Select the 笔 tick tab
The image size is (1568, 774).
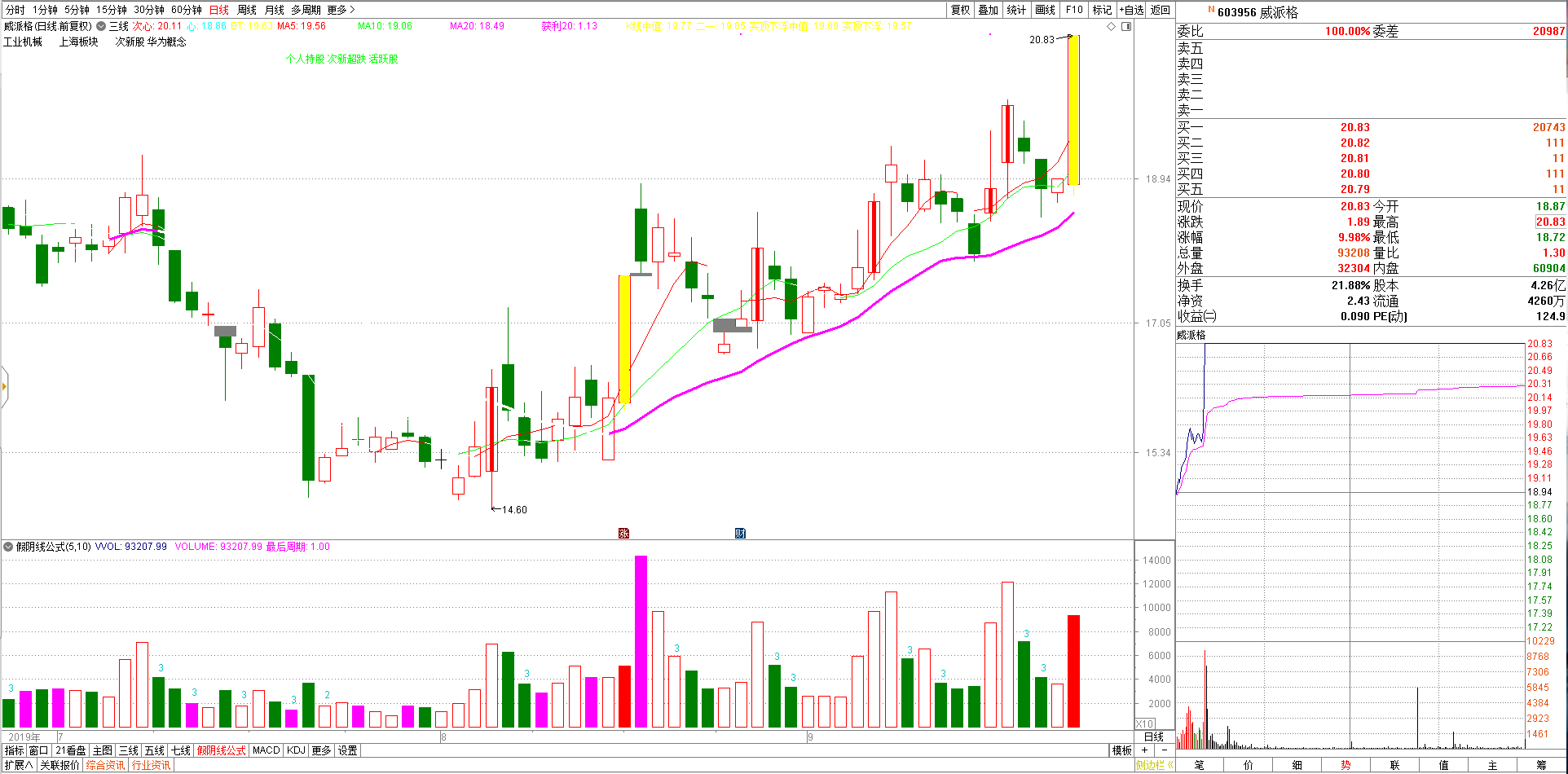pos(1200,765)
